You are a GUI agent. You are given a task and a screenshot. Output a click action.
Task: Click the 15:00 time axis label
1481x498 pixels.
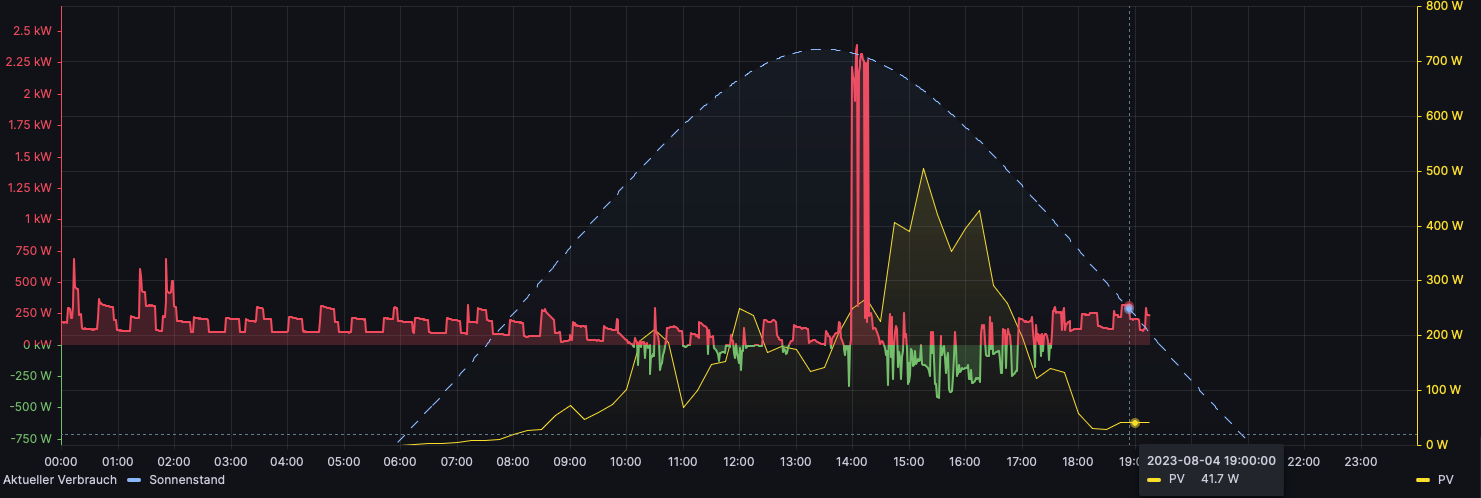[909, 462]
